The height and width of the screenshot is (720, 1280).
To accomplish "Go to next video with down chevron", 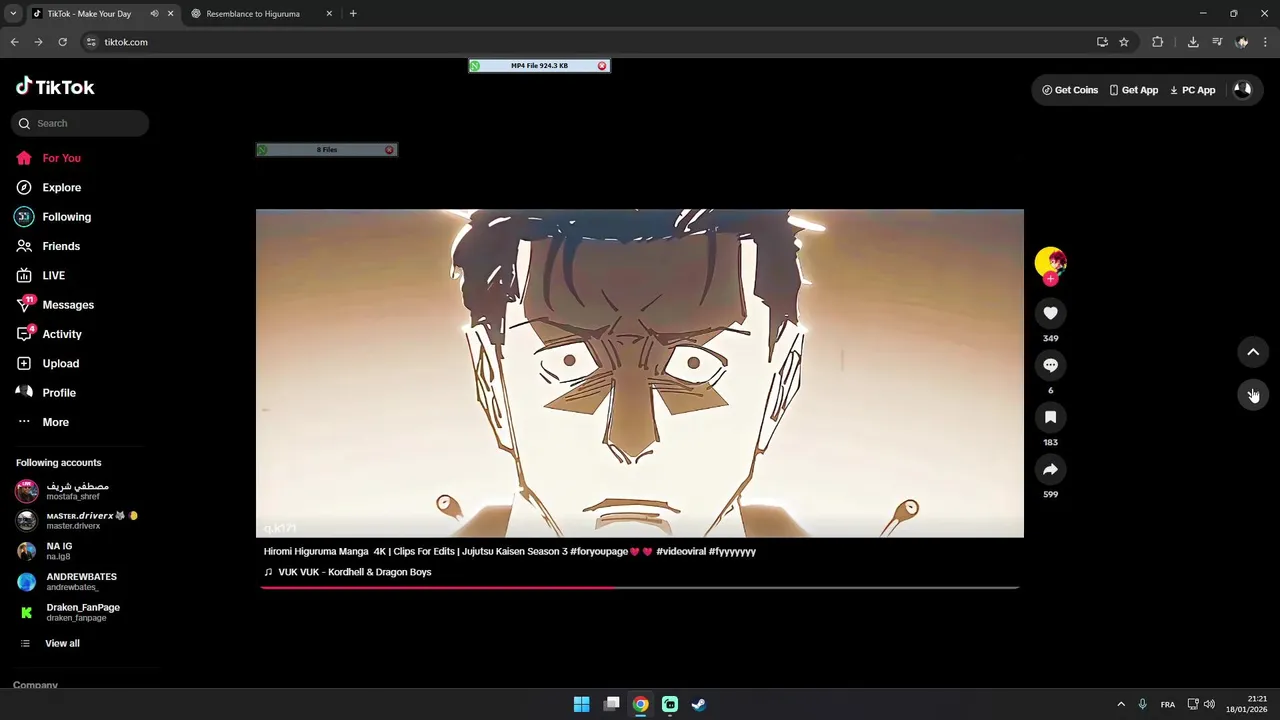I will pos(1253,394).
